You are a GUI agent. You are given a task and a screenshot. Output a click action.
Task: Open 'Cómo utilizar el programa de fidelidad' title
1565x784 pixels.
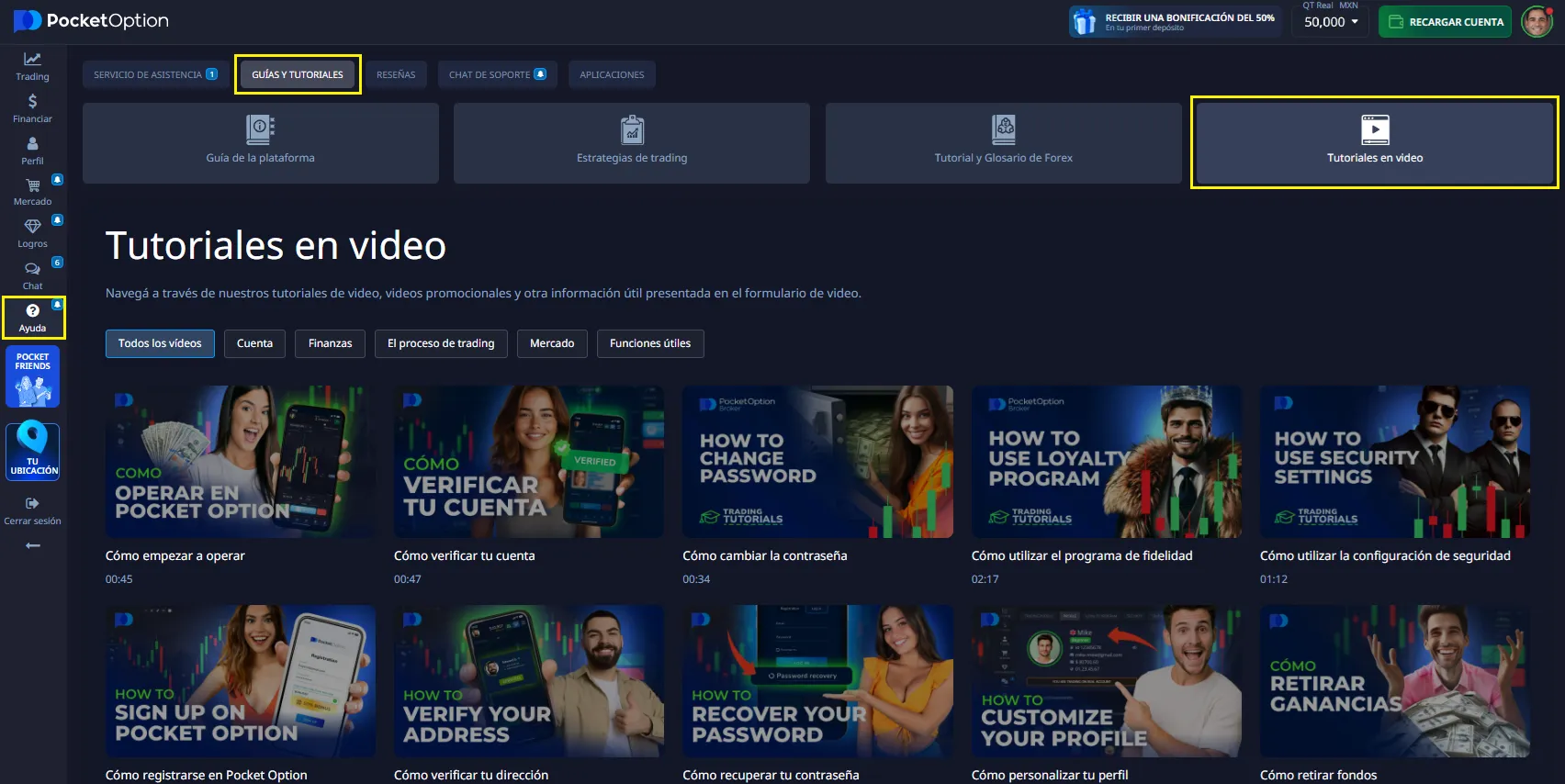1082,555
